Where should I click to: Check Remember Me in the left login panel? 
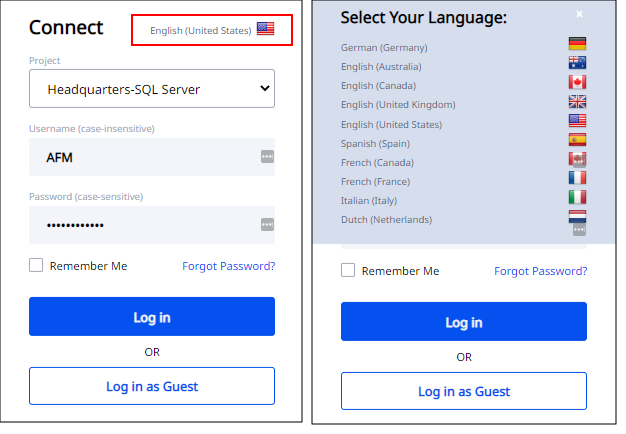36,265
